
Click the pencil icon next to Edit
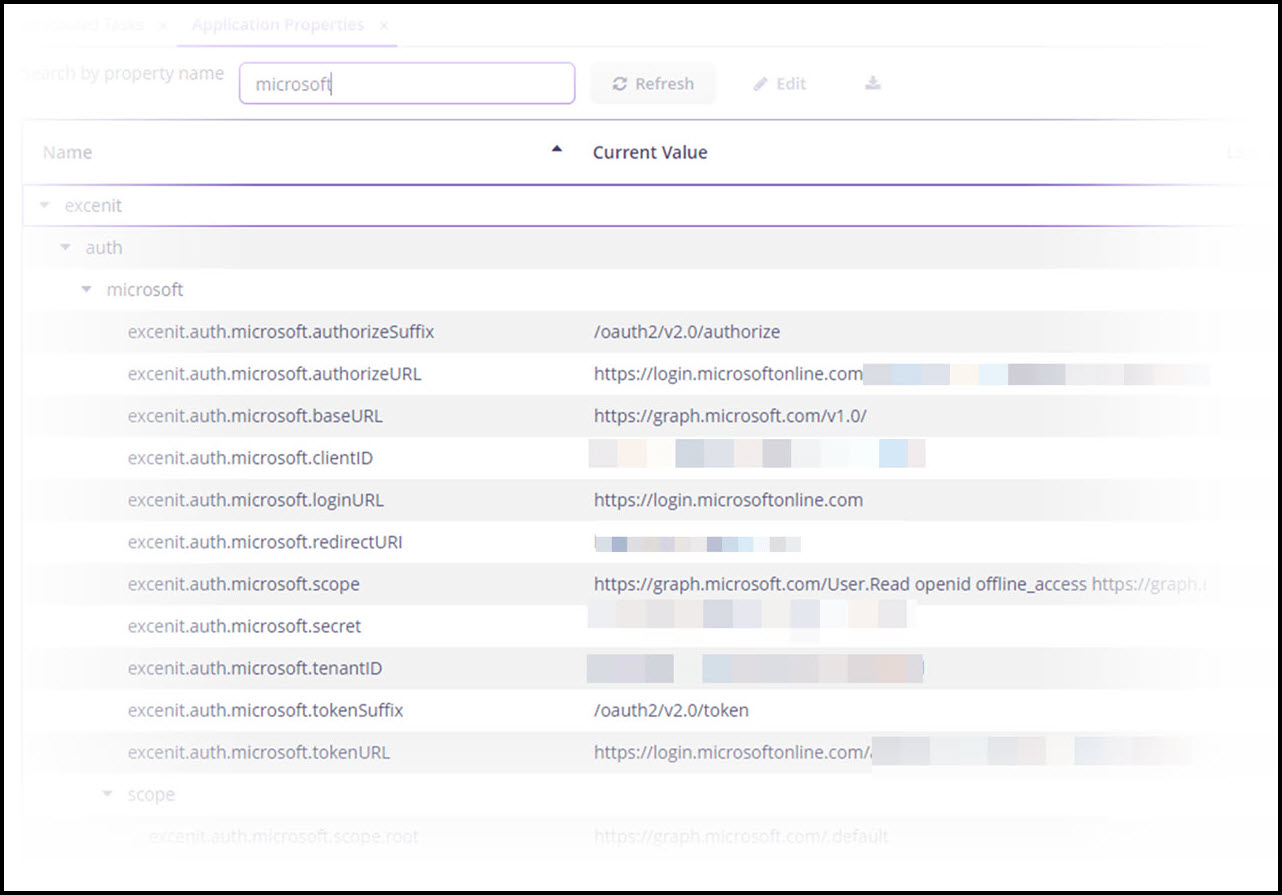tap(758, 84)
